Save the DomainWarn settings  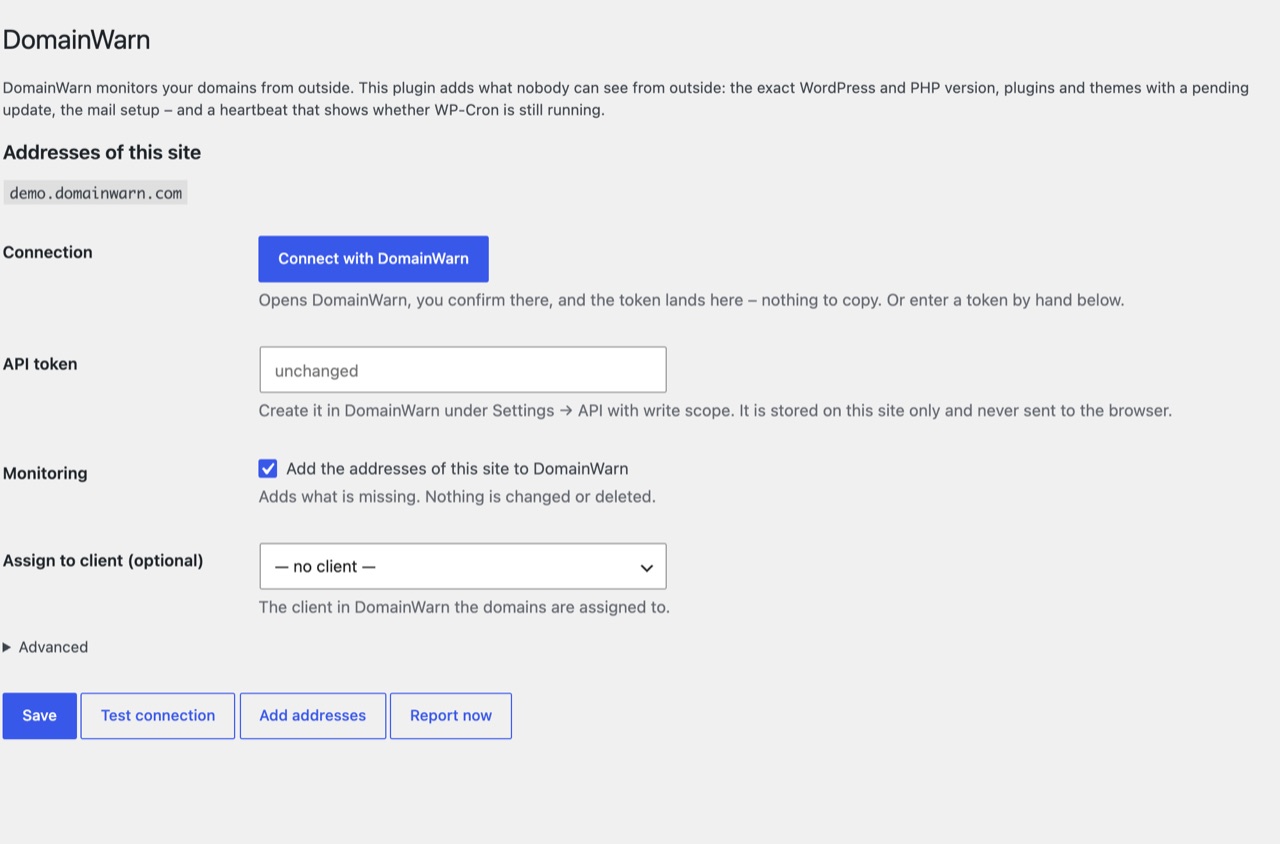39,716
